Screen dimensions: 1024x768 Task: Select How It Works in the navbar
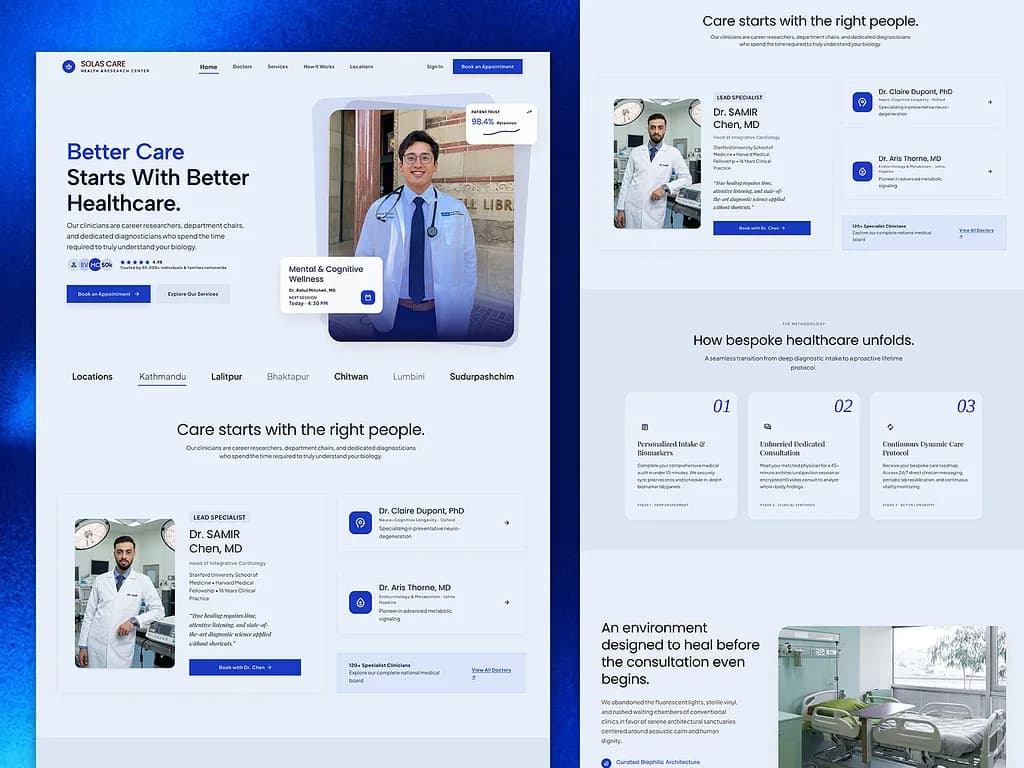click(x=319, y=67)
